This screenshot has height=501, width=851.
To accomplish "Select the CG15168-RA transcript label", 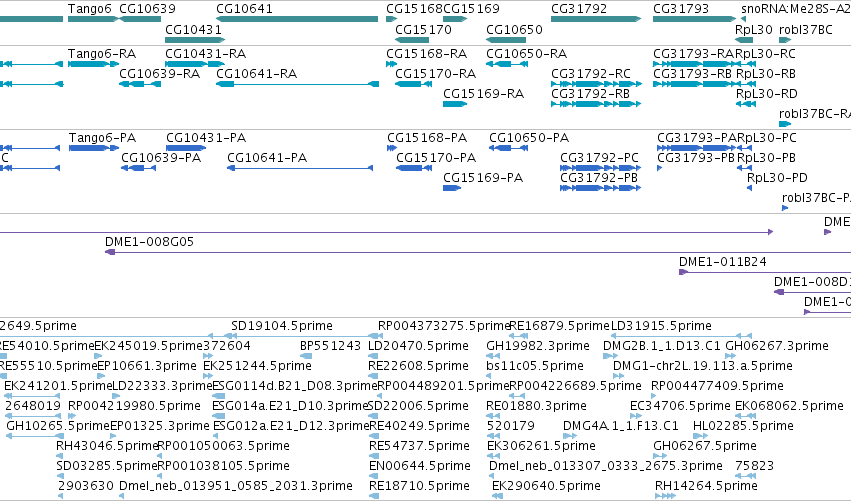I will pyautogui.click(x=426, y=54).
